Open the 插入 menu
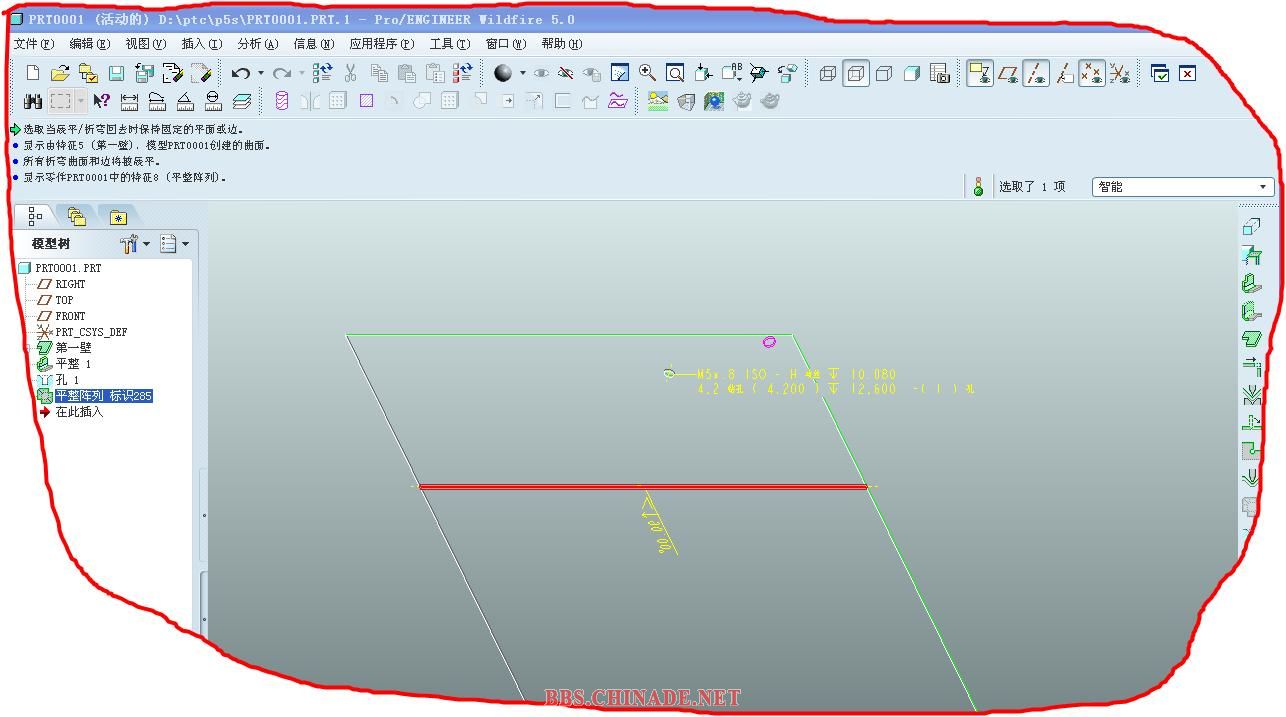 pyautogui.click(x=201, y=44)
